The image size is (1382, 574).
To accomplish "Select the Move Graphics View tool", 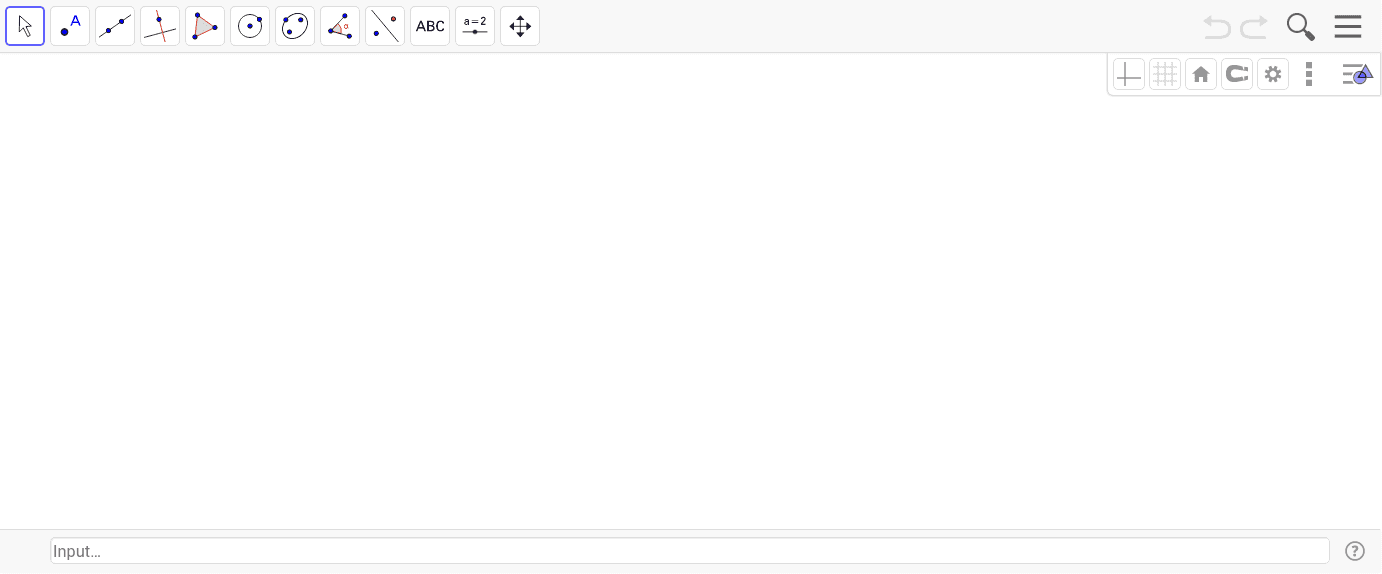I will (520, 26).
